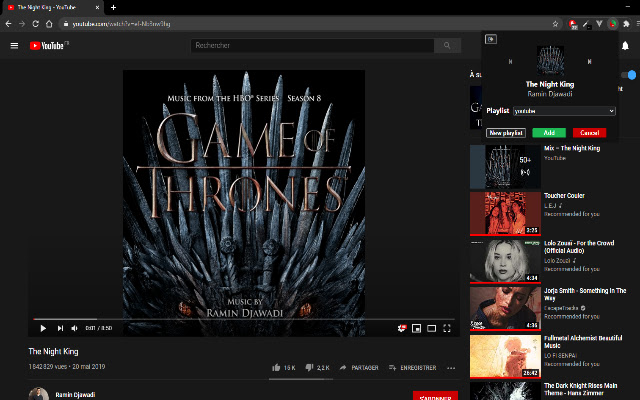Click the Rechercher search field
The width and height of the screenshot is (640, 400).
[x=310, y=45]
